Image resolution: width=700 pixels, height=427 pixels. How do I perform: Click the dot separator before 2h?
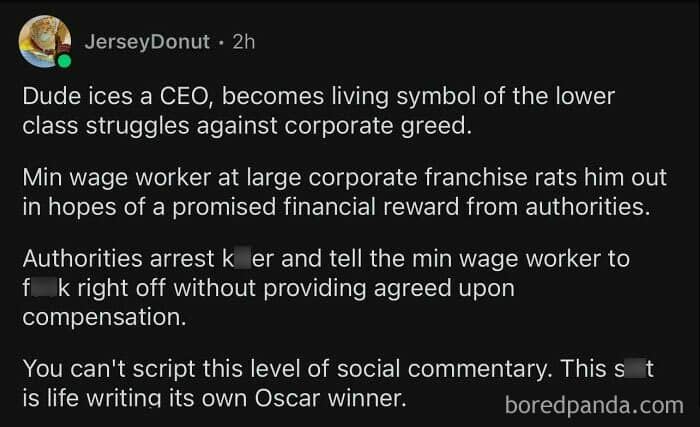tap(222, 42)
